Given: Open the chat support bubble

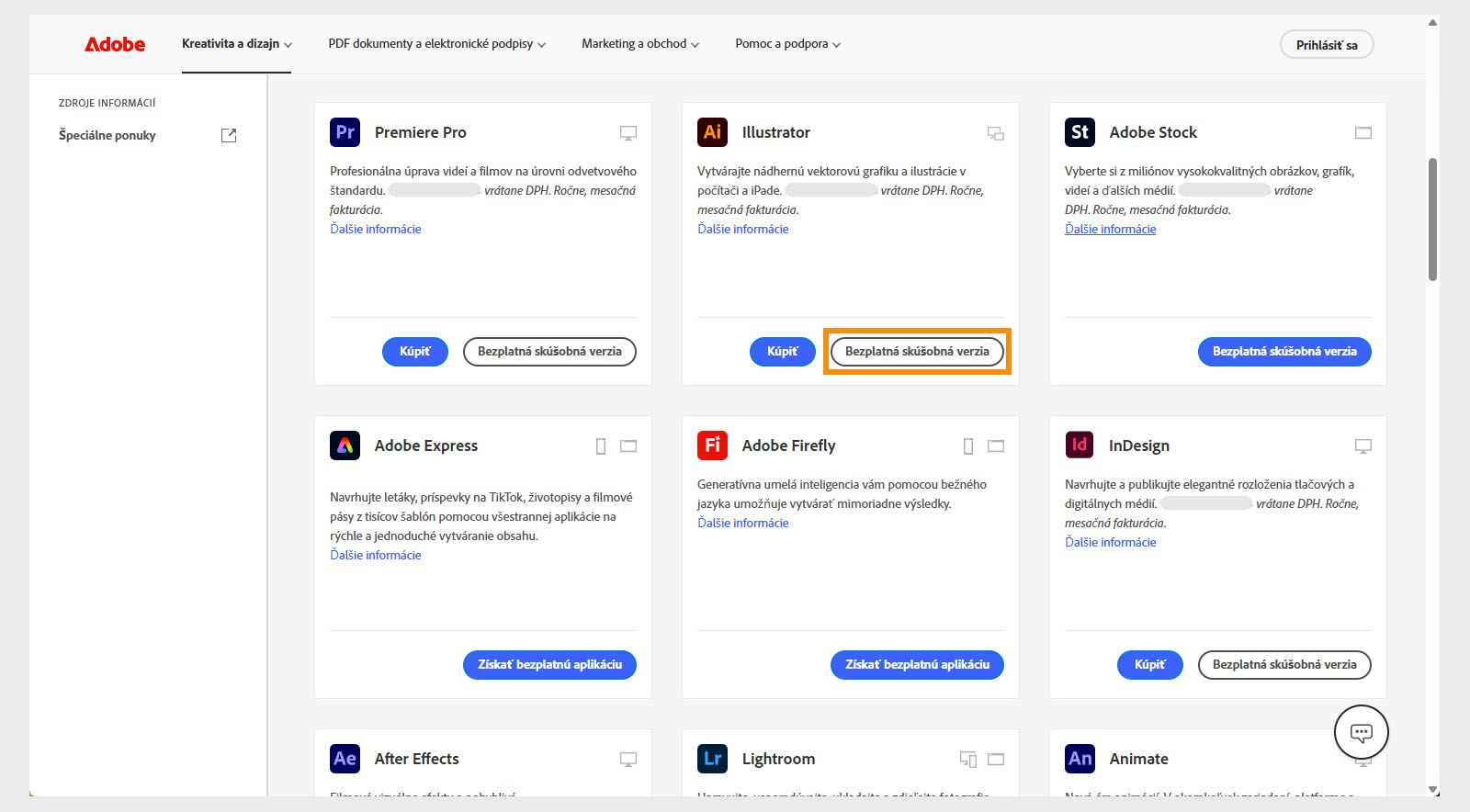Looking at the screenshot, I should click(x=1361, y=732).
